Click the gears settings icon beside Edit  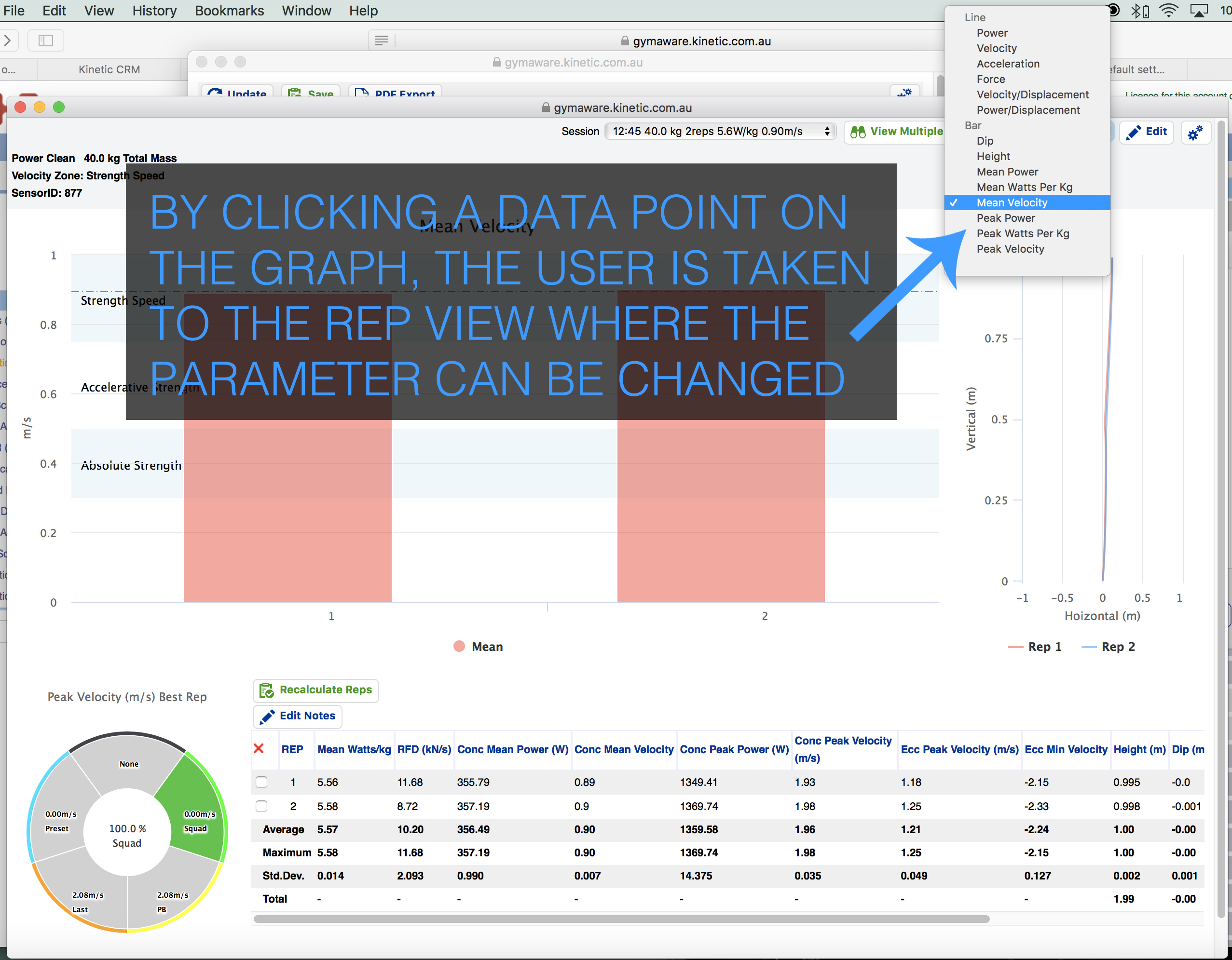[1195, 133]
